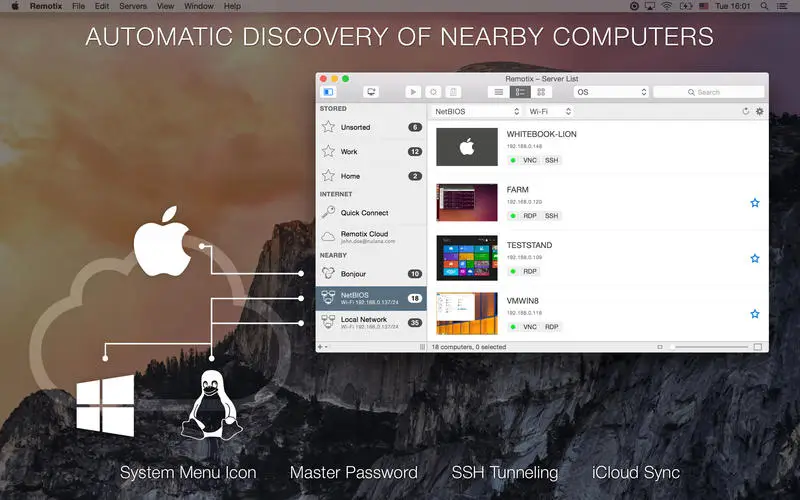Open the View menu

(x=165, y=6)
